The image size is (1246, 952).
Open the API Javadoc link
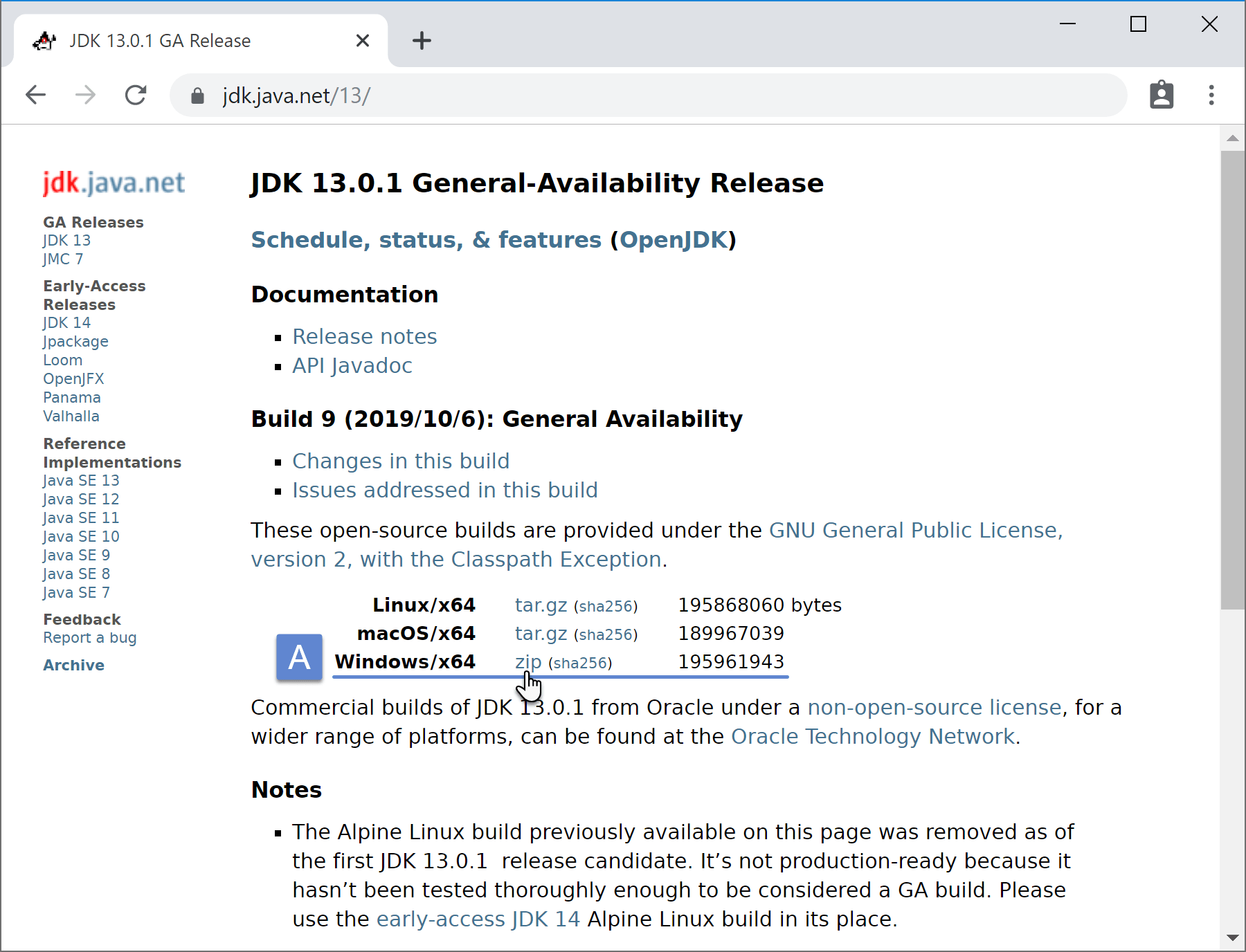(352, 365)
